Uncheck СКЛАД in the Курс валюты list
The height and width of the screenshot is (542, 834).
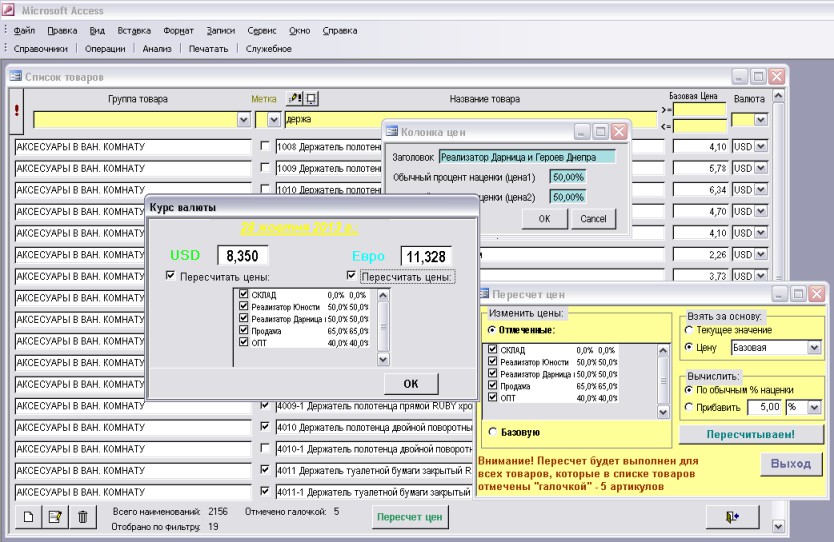[244, 294]
